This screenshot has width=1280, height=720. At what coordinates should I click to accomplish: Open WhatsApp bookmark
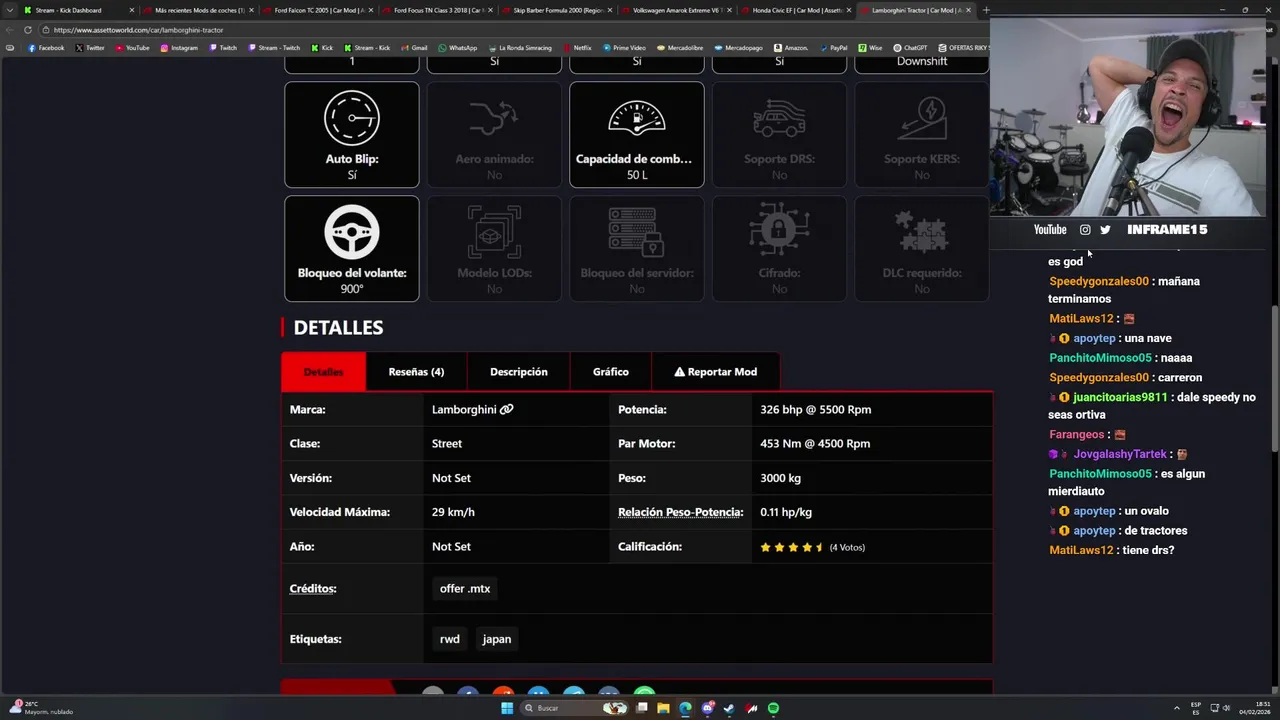click(458, 48)
